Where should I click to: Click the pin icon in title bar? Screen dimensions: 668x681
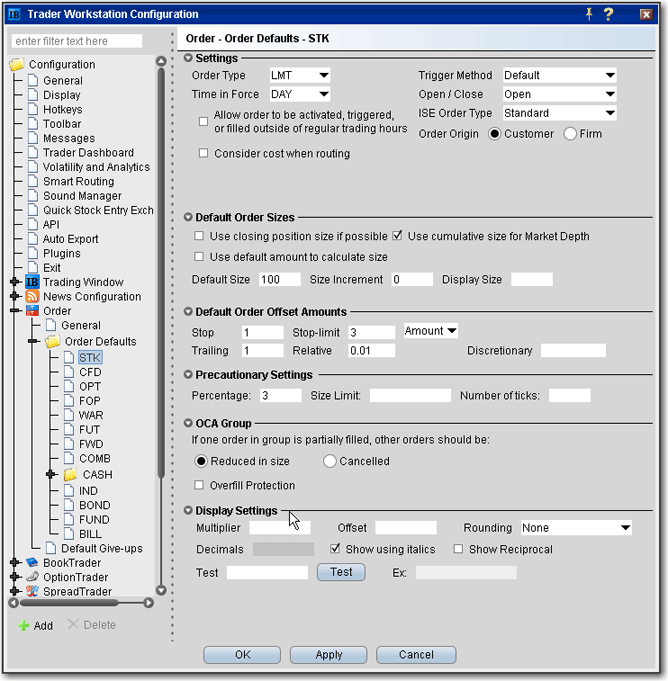[589, 14]
